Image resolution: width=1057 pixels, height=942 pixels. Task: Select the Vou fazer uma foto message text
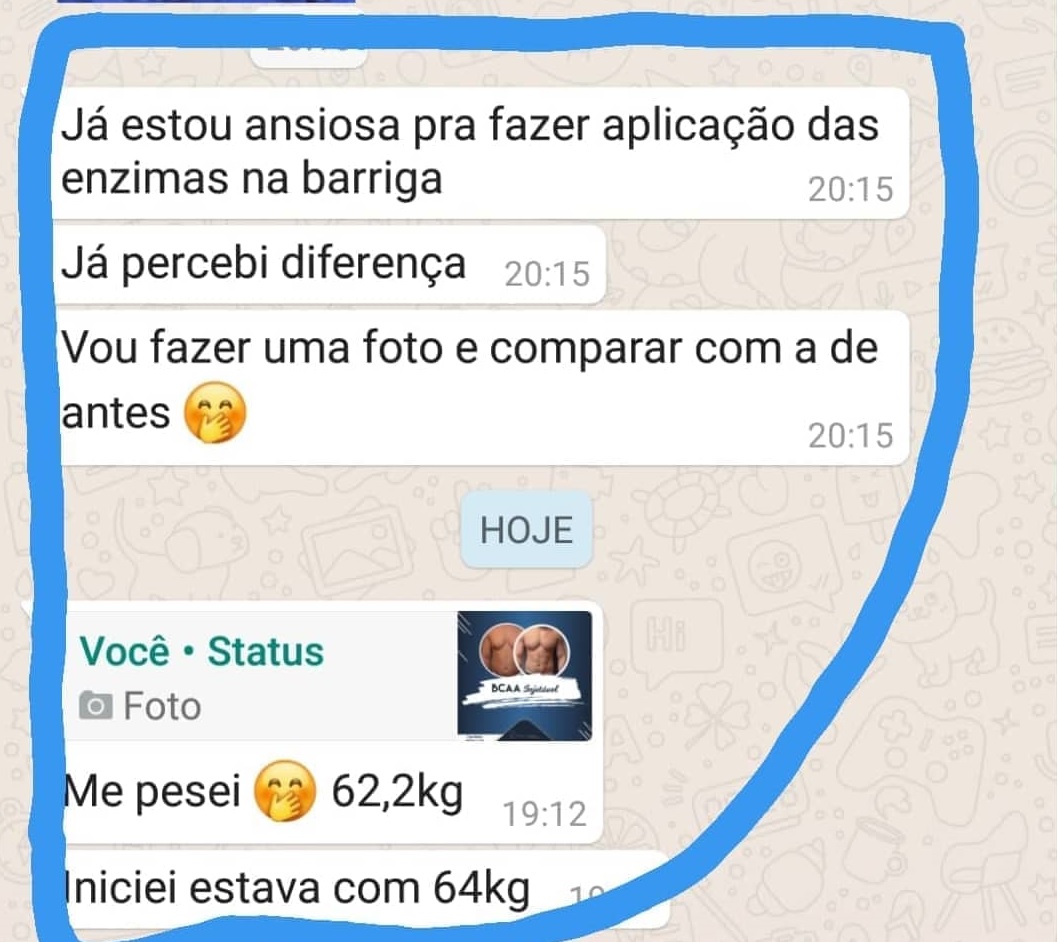point(469,380)
